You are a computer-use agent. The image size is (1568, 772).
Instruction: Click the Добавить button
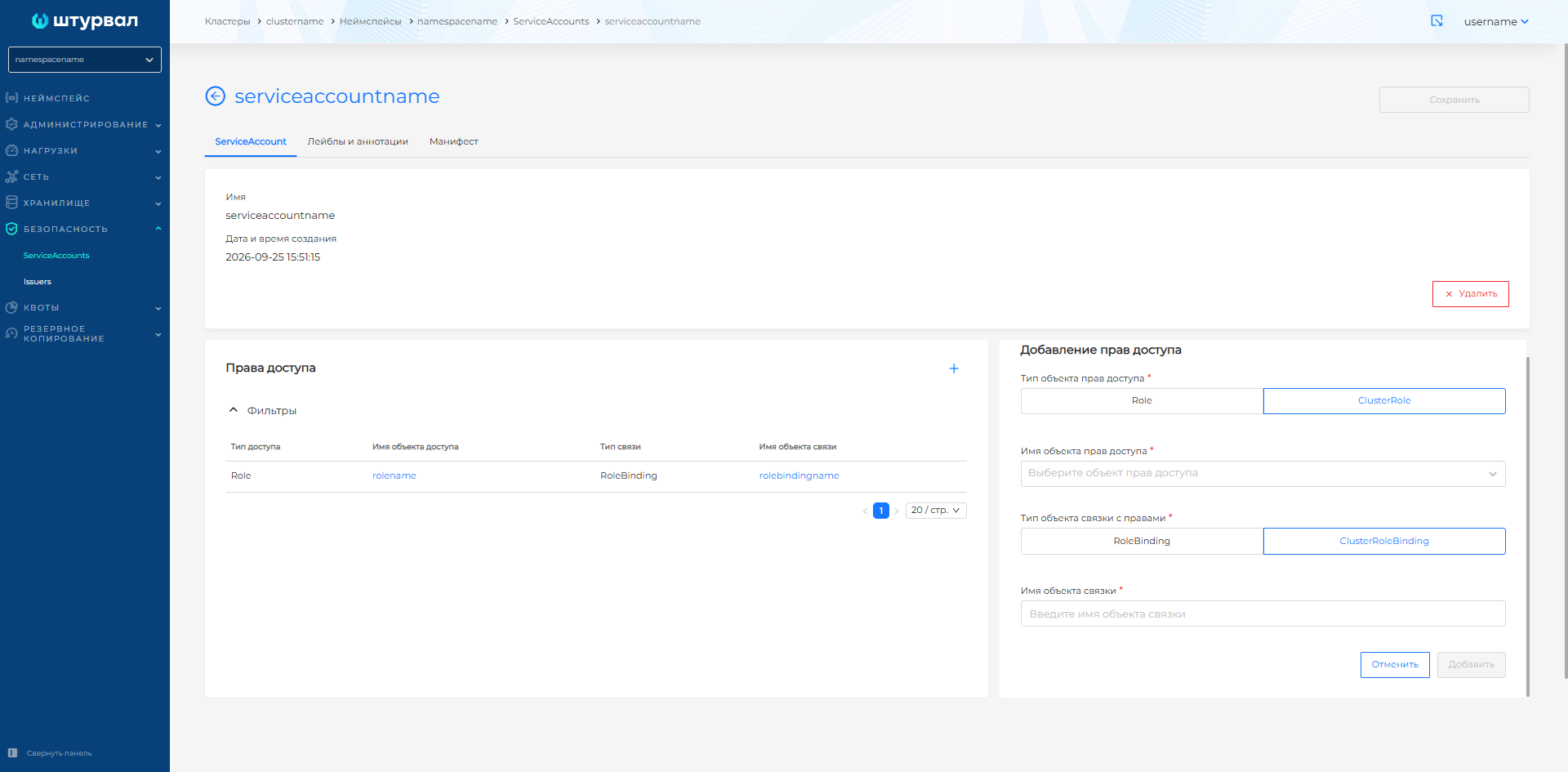(1472, 665)
